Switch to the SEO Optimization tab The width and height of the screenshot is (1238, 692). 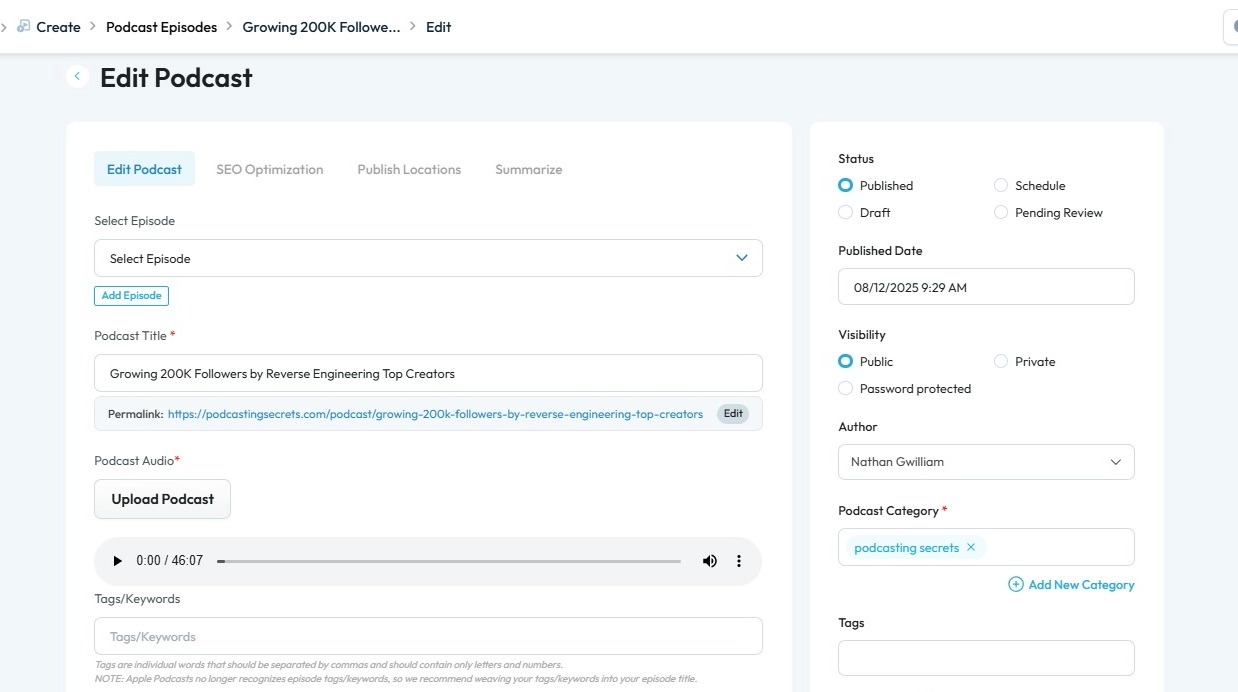click(x=270, y=170)
